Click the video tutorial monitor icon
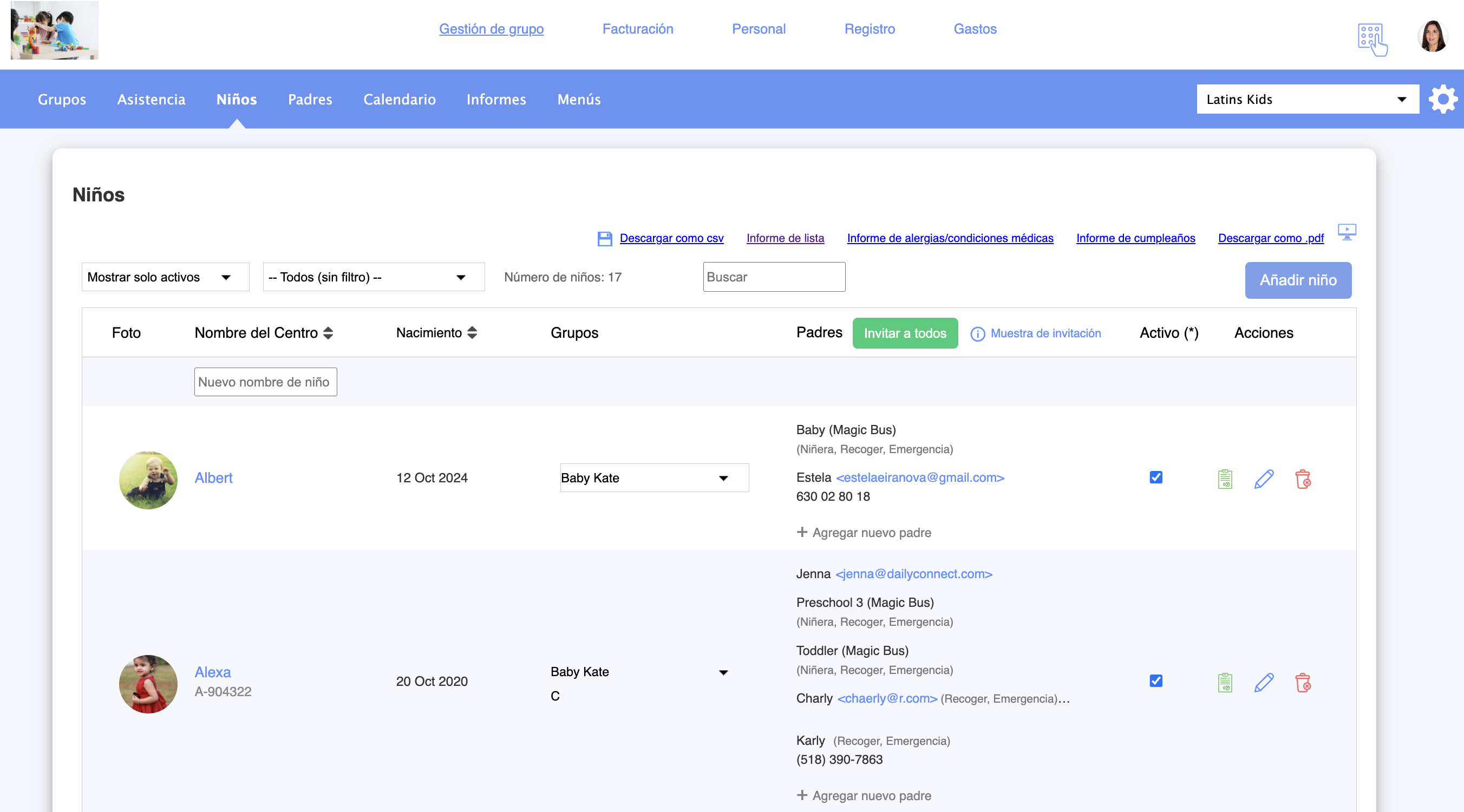 click(x=1347, y=232)
